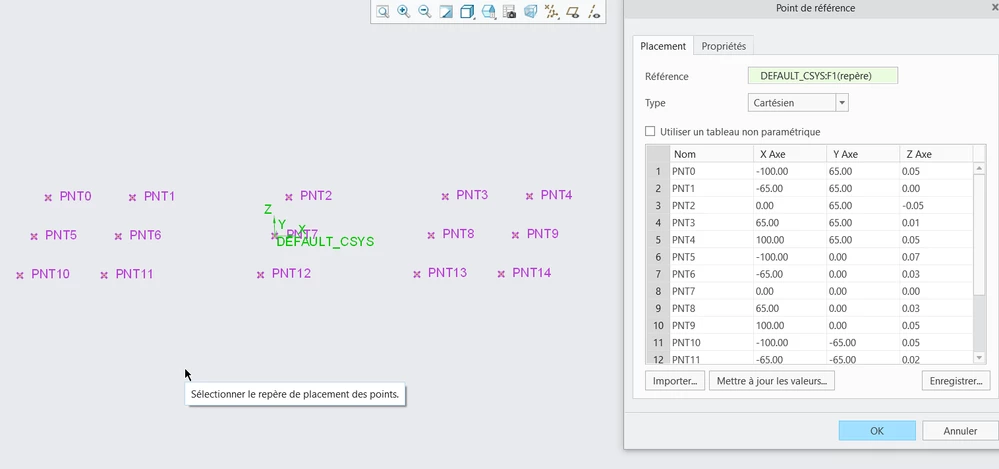The image size is (999, 469).
Task: Click the X Axe column header
Action: point(789,154)
